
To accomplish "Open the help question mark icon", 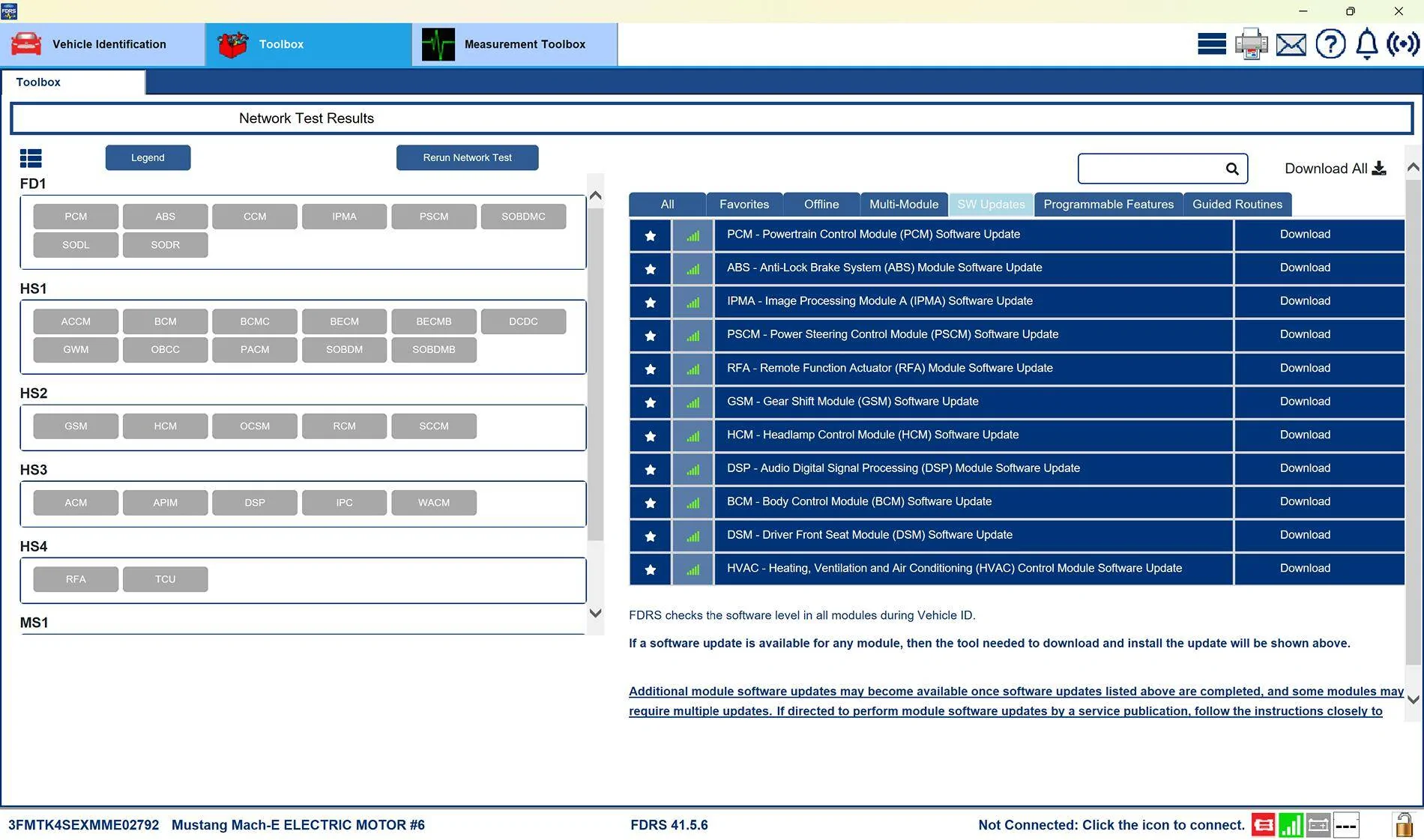I will (x=1330, y=44).
